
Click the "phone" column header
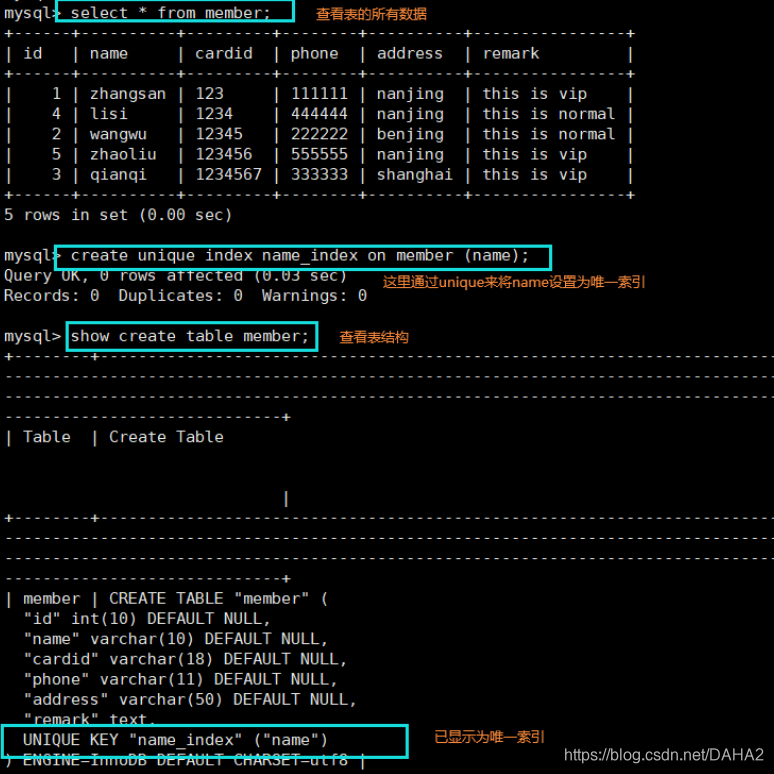coord(314,53)
